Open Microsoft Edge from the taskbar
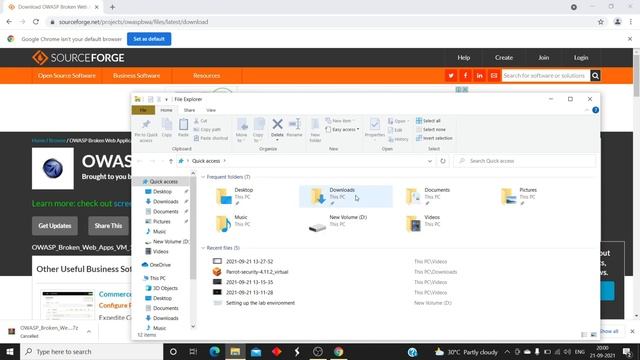The width and height of the screenshot is (640, 360). pos(214,351)
